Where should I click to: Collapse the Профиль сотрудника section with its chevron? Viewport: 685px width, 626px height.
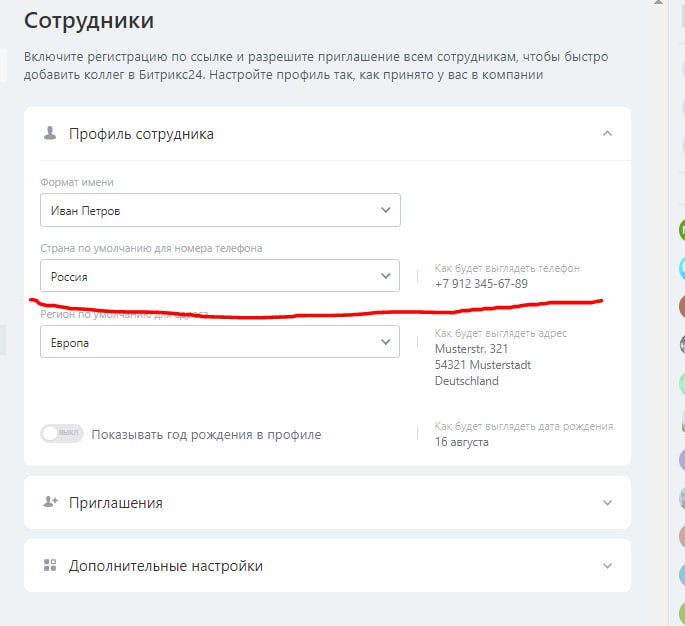(x=607, y=133)
